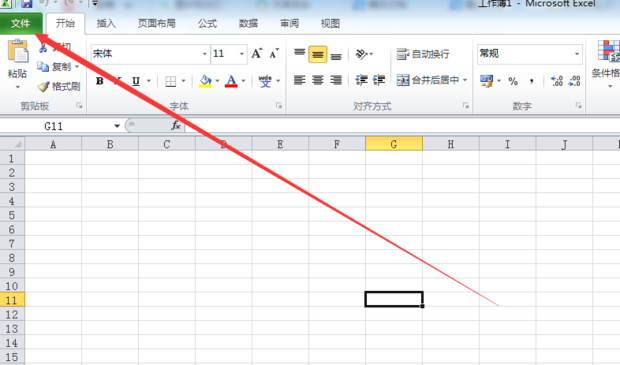620x365 pixels.
Task: Increase font size with large A icon
Action: 257,53
